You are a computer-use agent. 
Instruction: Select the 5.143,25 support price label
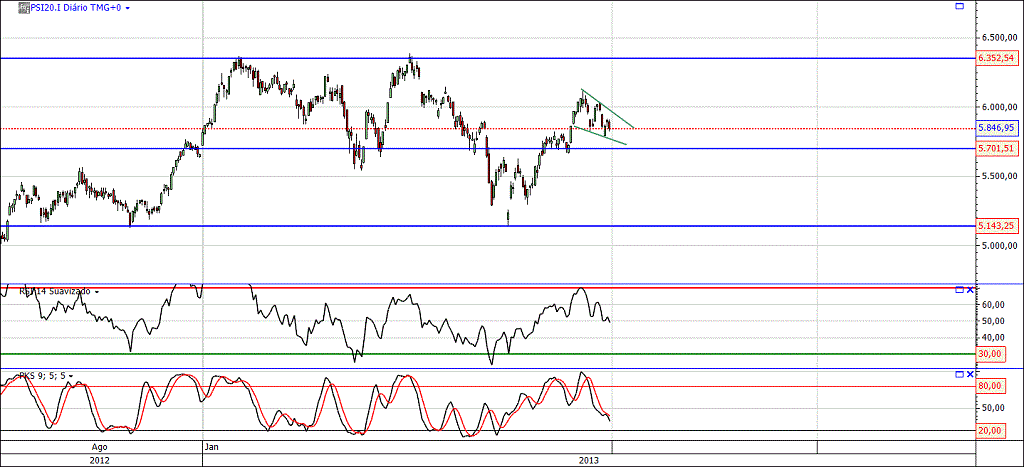coord(996,226)
